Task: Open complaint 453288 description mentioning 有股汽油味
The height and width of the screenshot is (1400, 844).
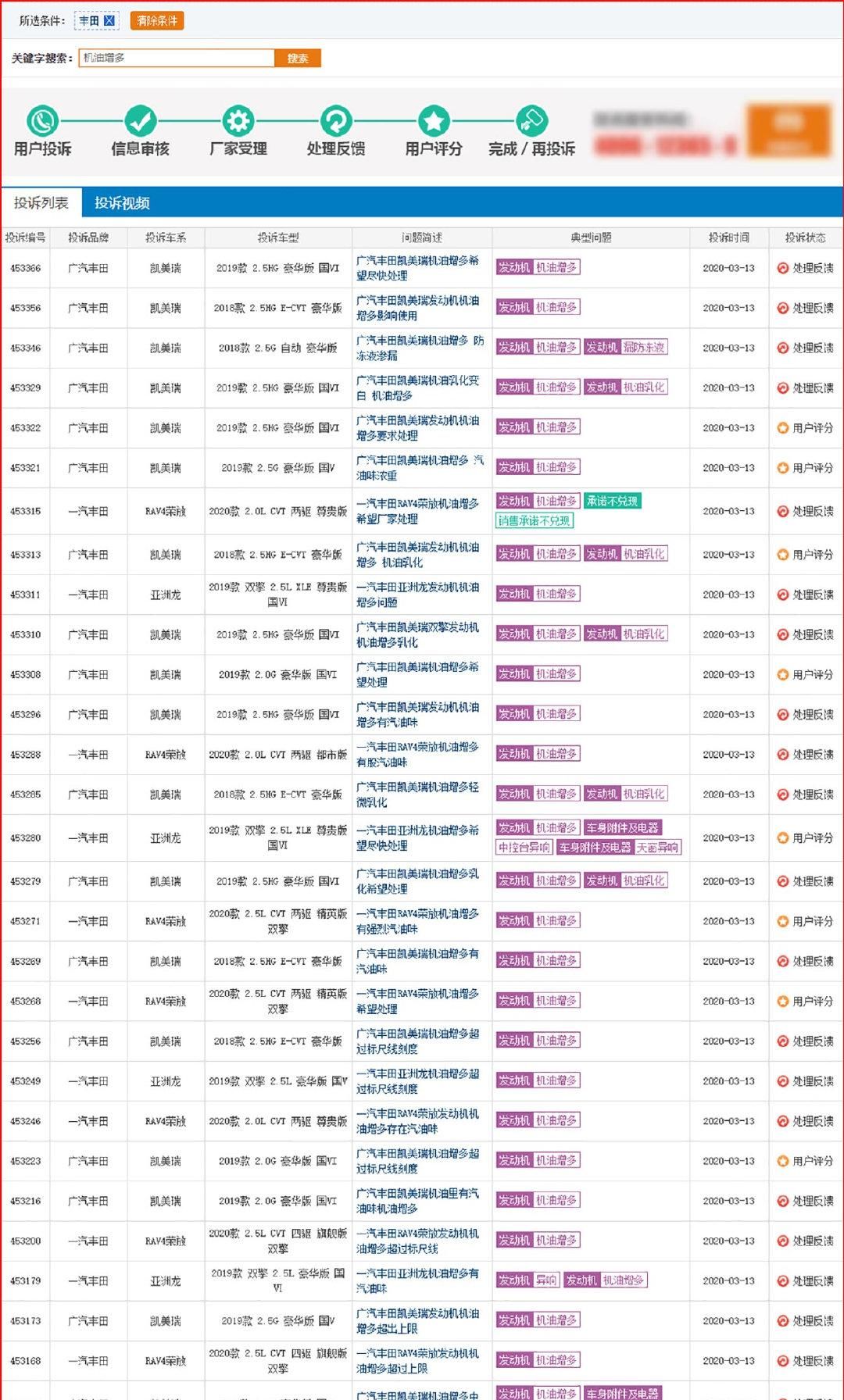Action: tap(418, 755)
